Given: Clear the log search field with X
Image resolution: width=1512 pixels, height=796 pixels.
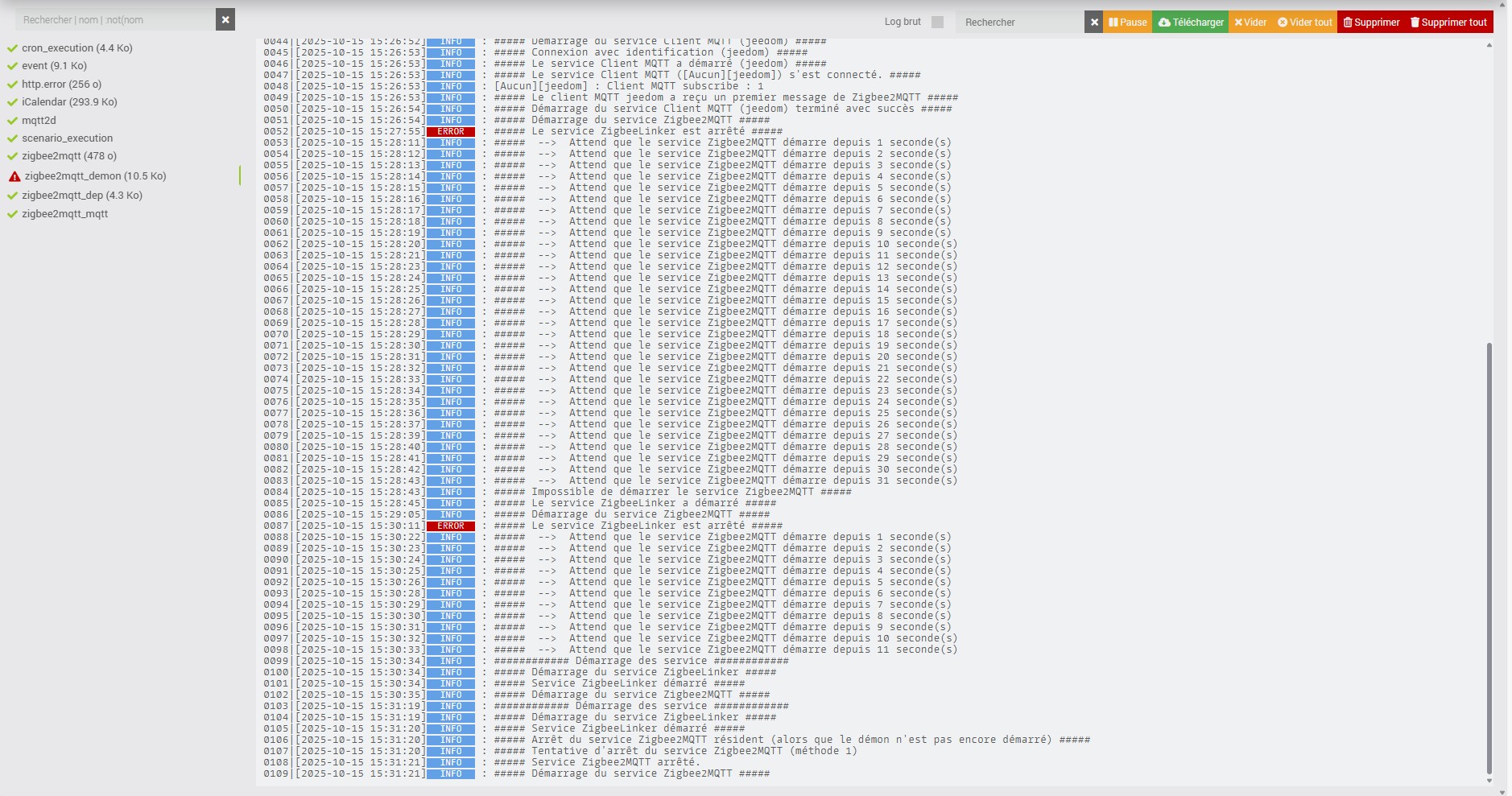Looking at the screenshot, I should point(1094,23).
